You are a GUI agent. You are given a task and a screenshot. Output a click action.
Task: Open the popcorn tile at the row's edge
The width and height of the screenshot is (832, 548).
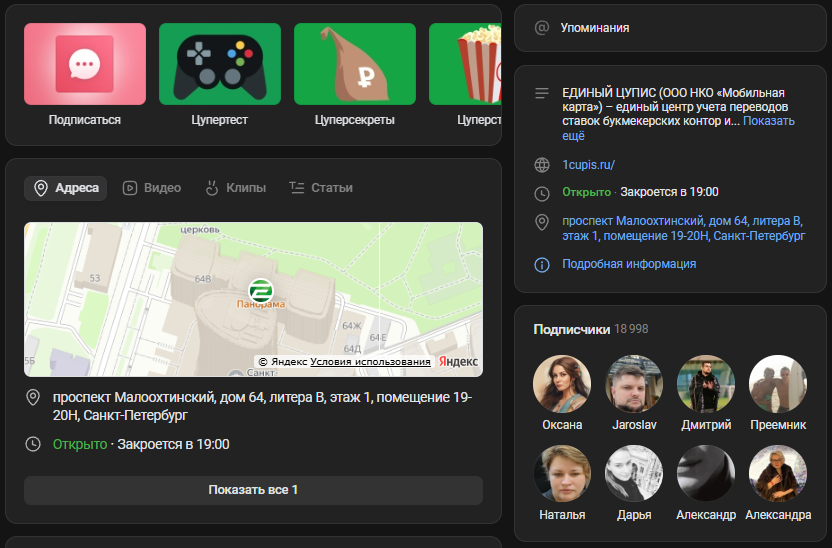coord(465,64)
